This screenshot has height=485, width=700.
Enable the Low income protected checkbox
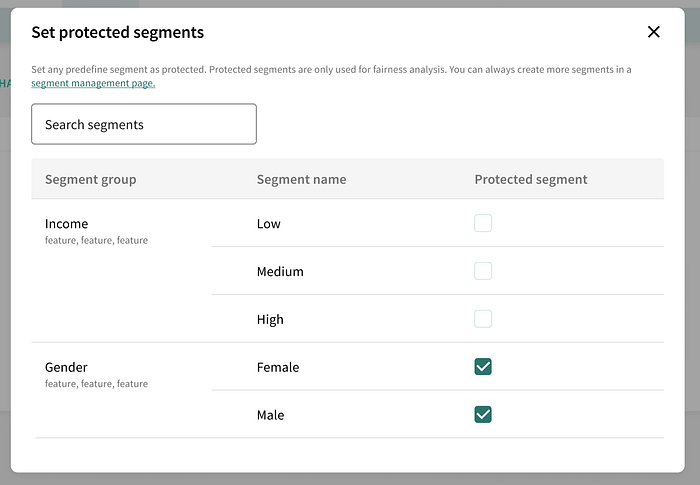[x=483, y=223]
